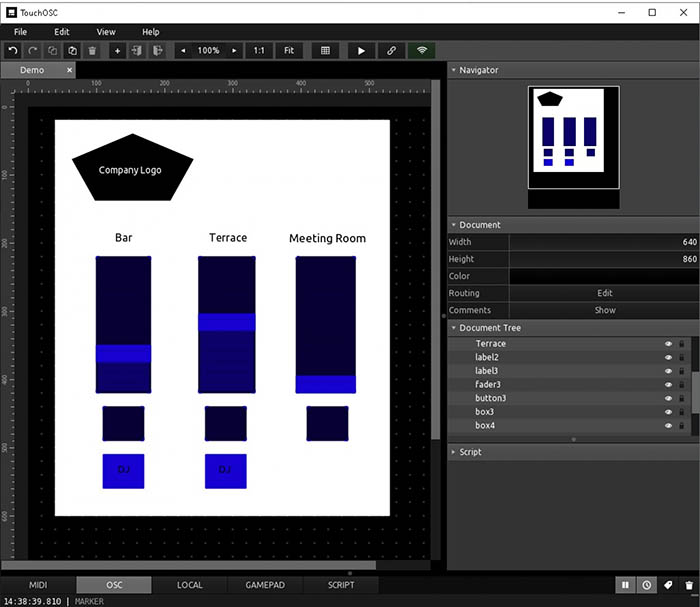Screen dimensions: 700x607
Task: Click the tag icon in log bar
Action: pos(669,585)
